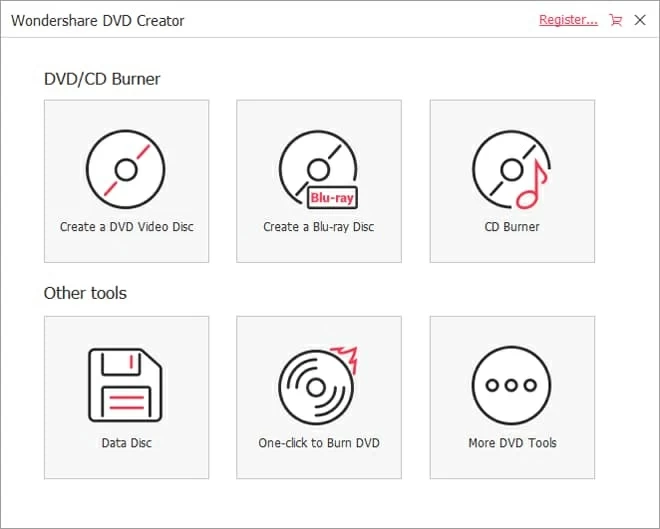
Task: Open the Register link
Action: point(568,20)
